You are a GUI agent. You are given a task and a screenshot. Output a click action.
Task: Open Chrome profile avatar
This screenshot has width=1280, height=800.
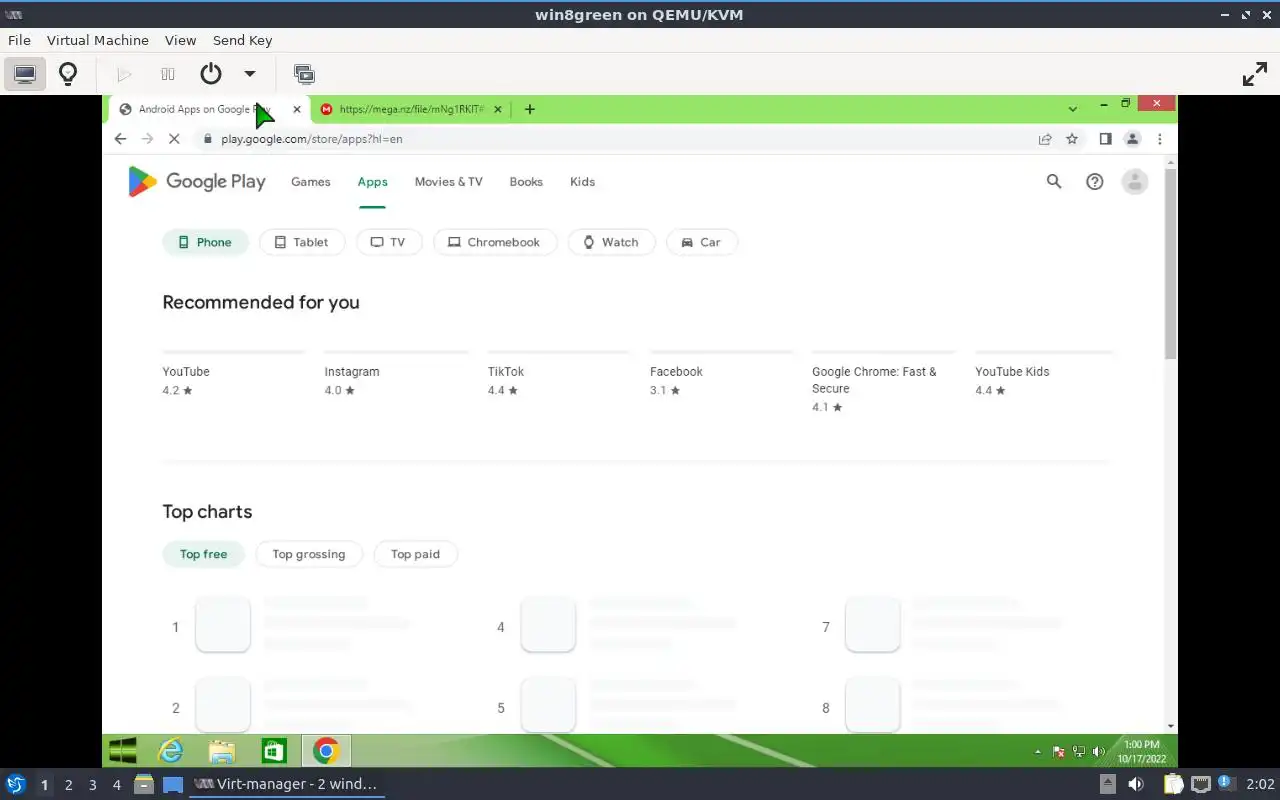click(1132, 139)
